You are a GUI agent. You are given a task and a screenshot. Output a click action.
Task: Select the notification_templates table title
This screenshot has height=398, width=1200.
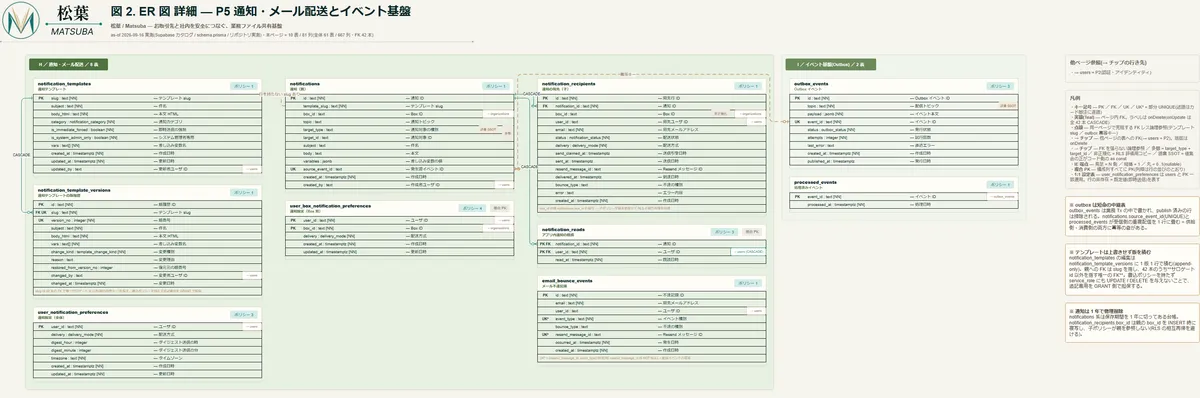(64, 84)
